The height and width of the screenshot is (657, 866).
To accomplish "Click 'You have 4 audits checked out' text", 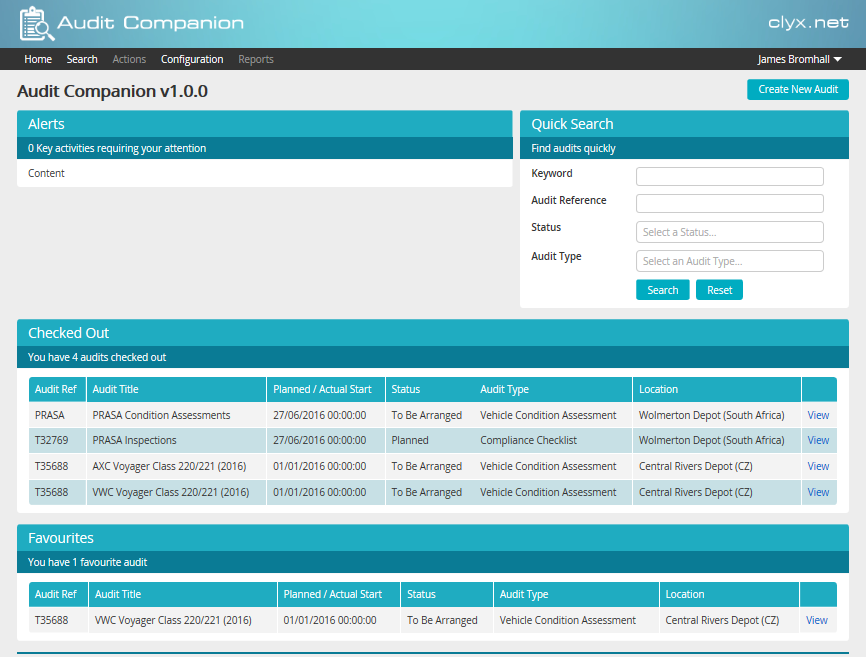I will [x=97, y=357].
